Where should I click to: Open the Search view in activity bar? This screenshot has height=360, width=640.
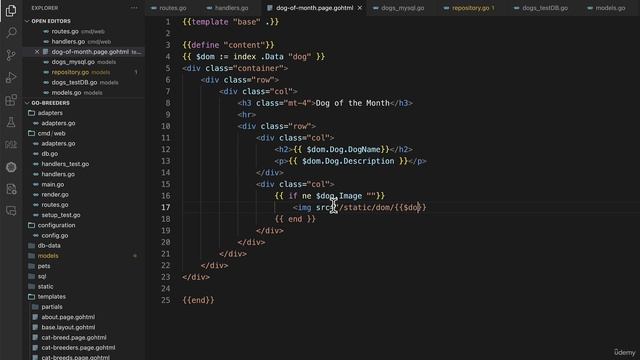click(x=11, y=32)
